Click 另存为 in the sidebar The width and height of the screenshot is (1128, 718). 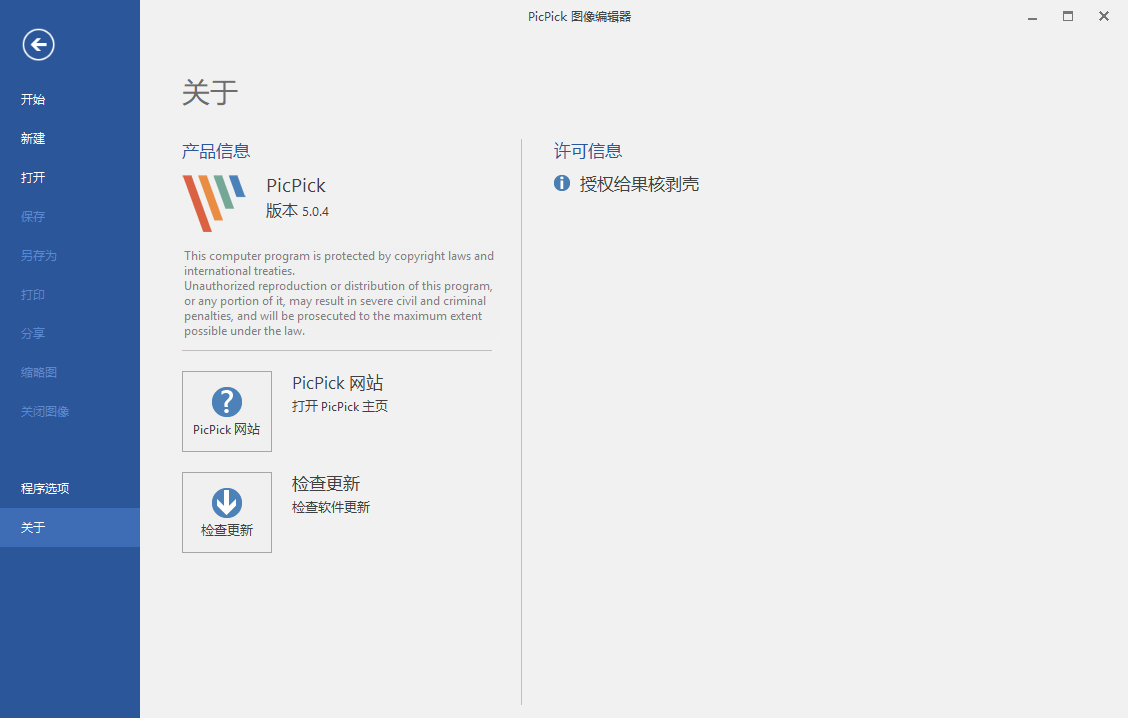(x=39, y=255)
